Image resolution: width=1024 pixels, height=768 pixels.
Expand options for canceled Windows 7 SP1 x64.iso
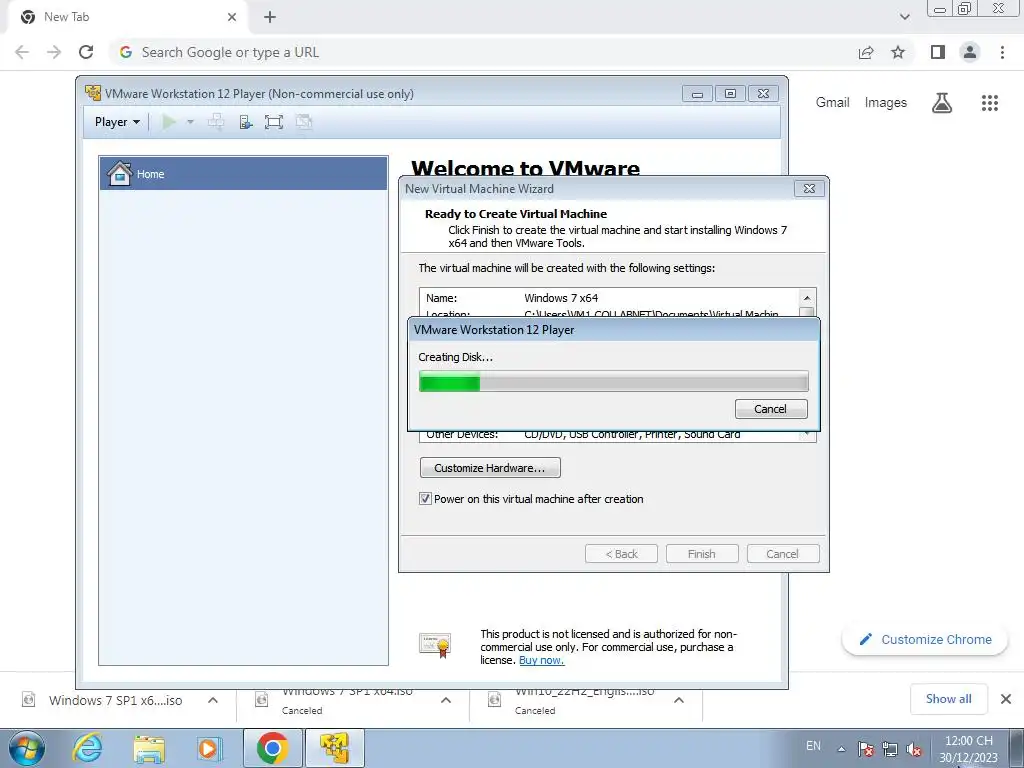pos(446,700)
